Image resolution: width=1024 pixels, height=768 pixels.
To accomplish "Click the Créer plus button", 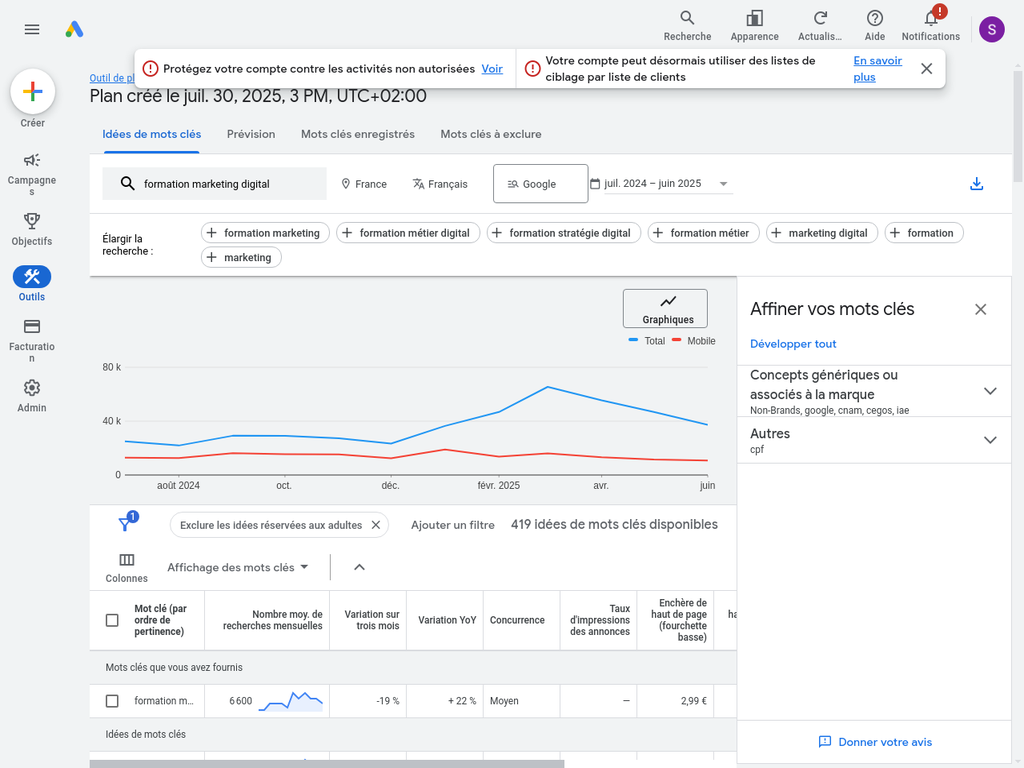I will [x=33, y=91].
